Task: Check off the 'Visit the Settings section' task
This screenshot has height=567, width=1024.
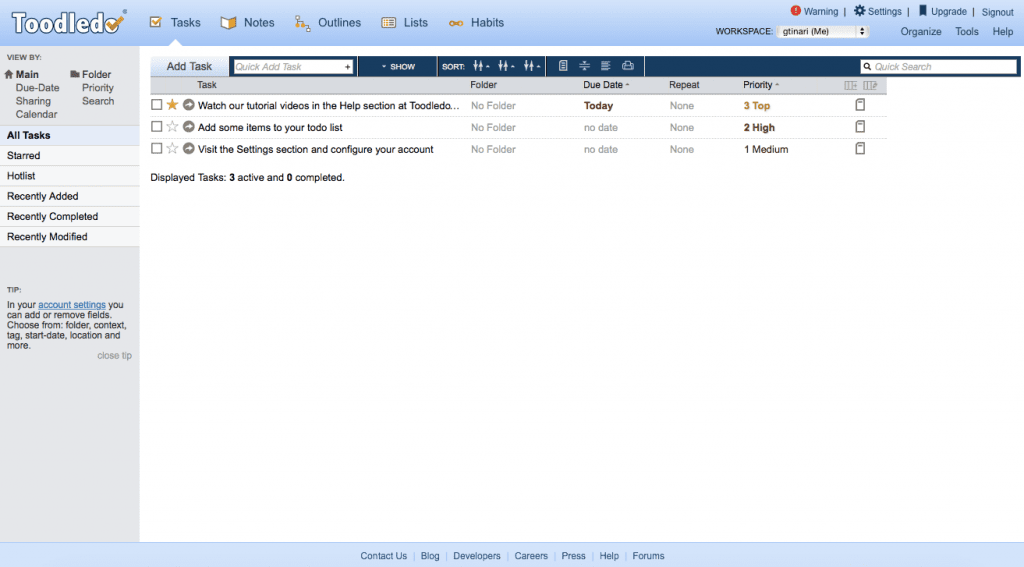Action: click(157, 148)
